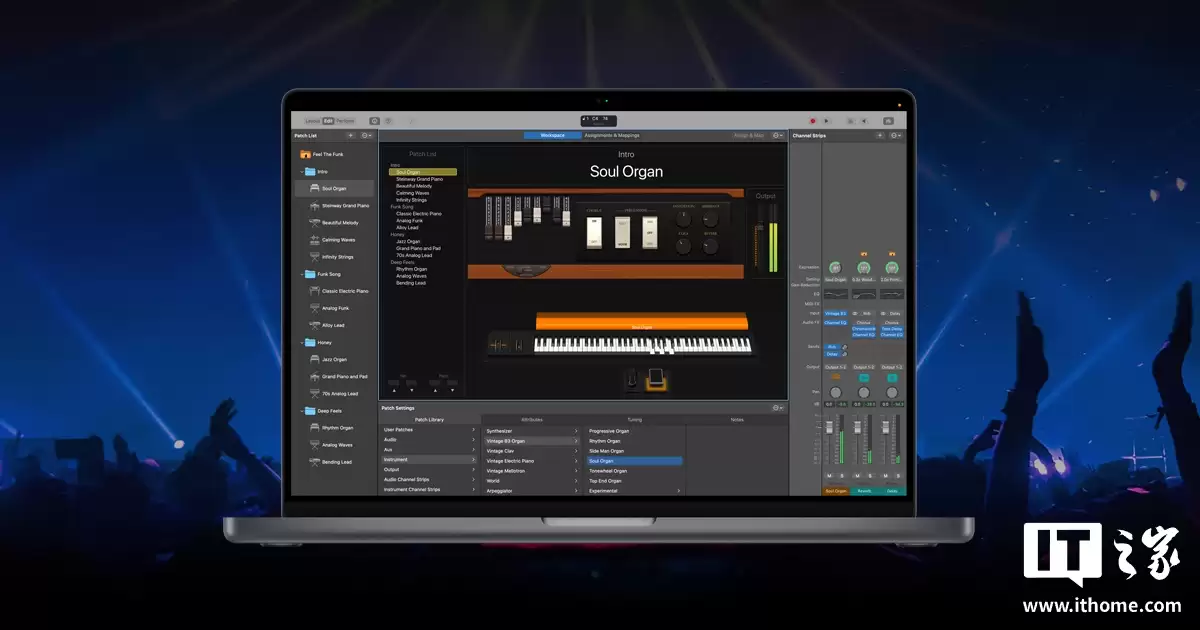Click the Soul Organ keyboard icon in Patch List

pos(317,188)
